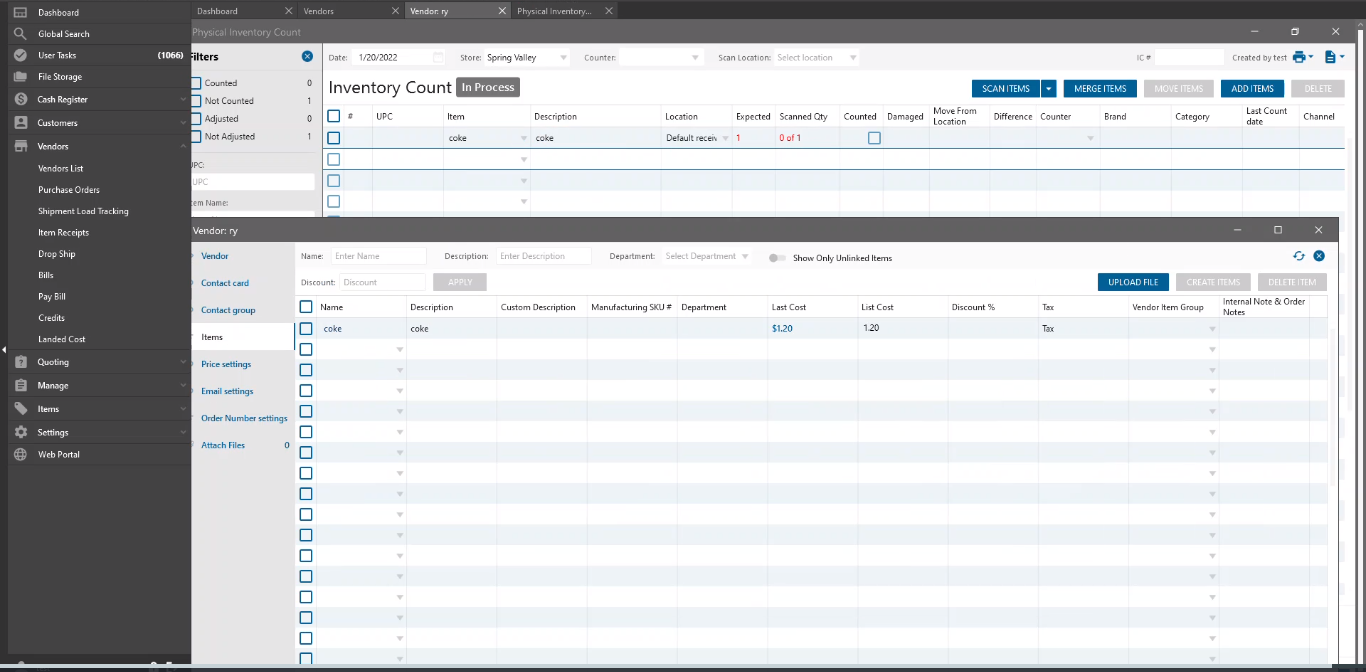Click the document export icon
Screen dimensions: 1366x672
[x=1331, y=58]
